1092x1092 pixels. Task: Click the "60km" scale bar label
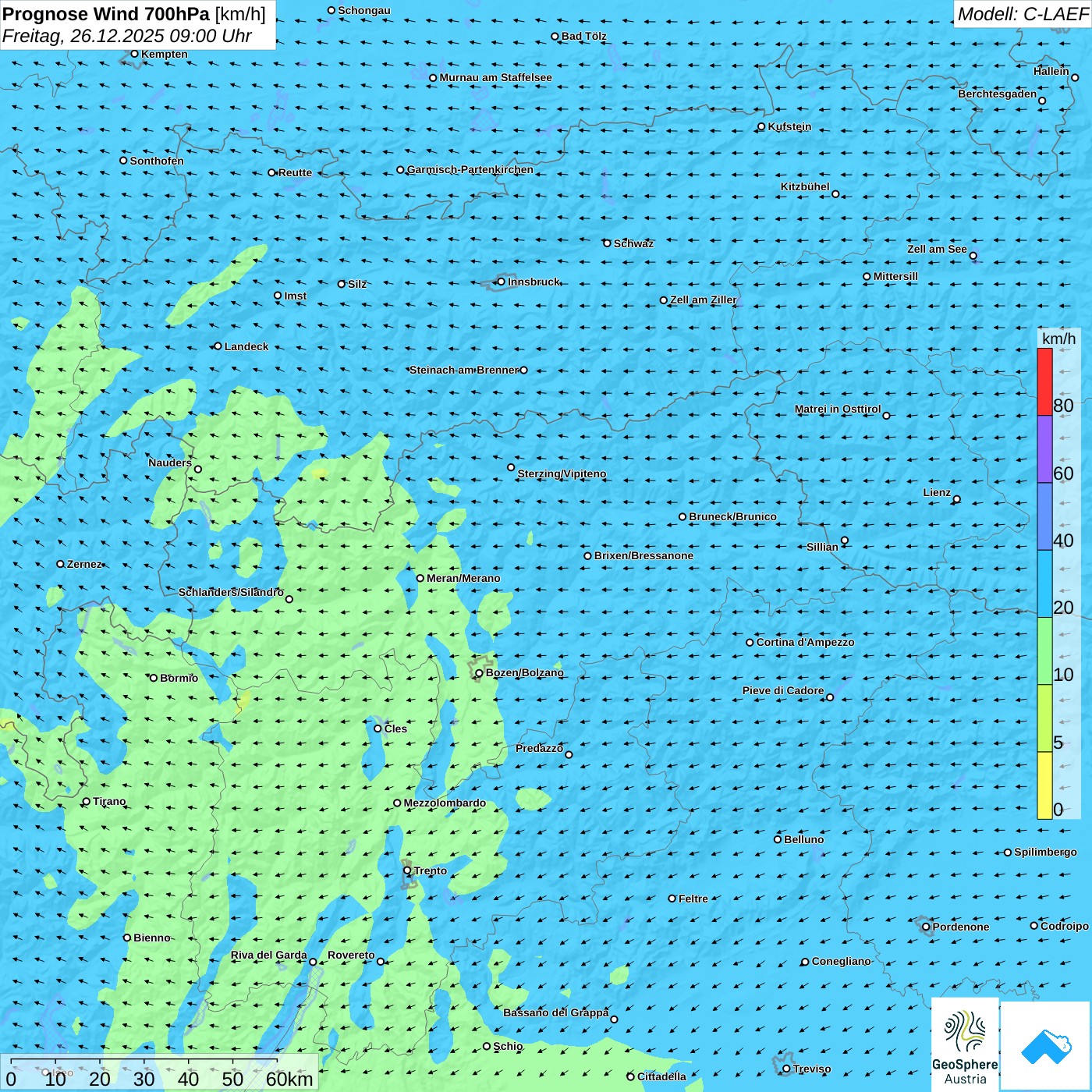point(289,1079)
